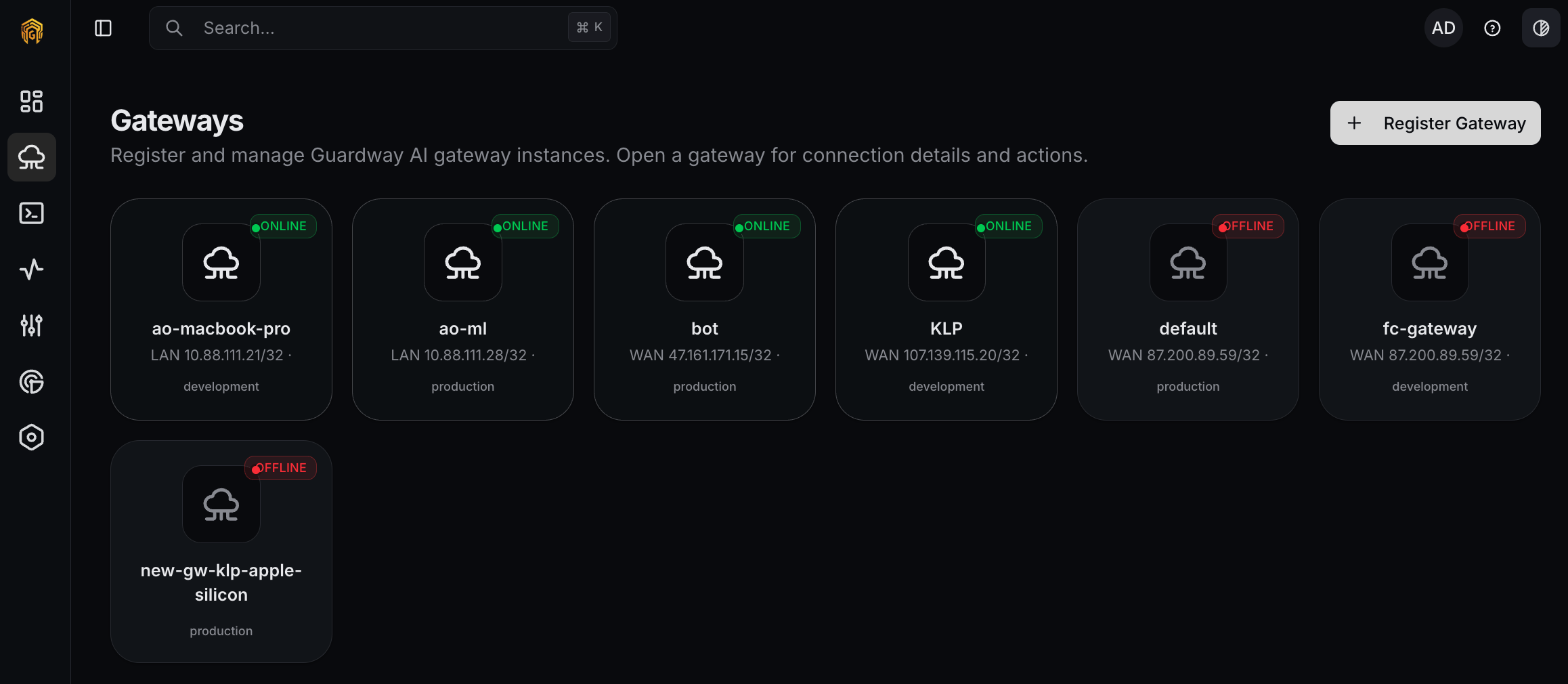
Task: Open the AD user avatar menu
Action: (x=1443, y=28)
